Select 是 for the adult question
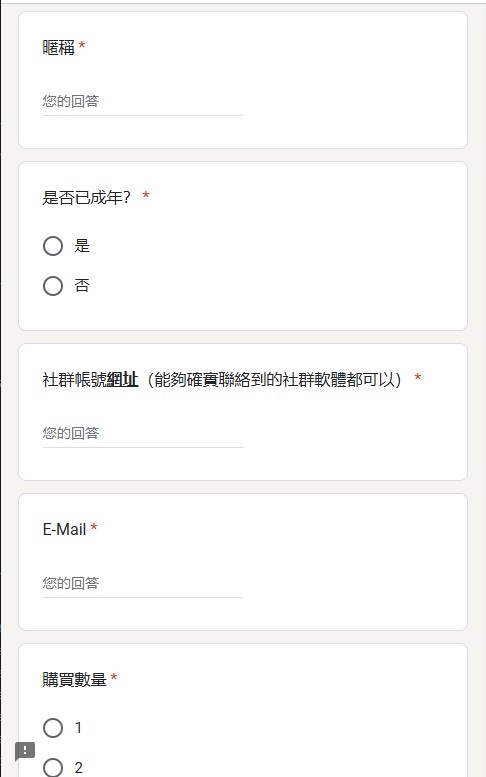The height and width of the screenshot is (777, 486). point(53,246)
